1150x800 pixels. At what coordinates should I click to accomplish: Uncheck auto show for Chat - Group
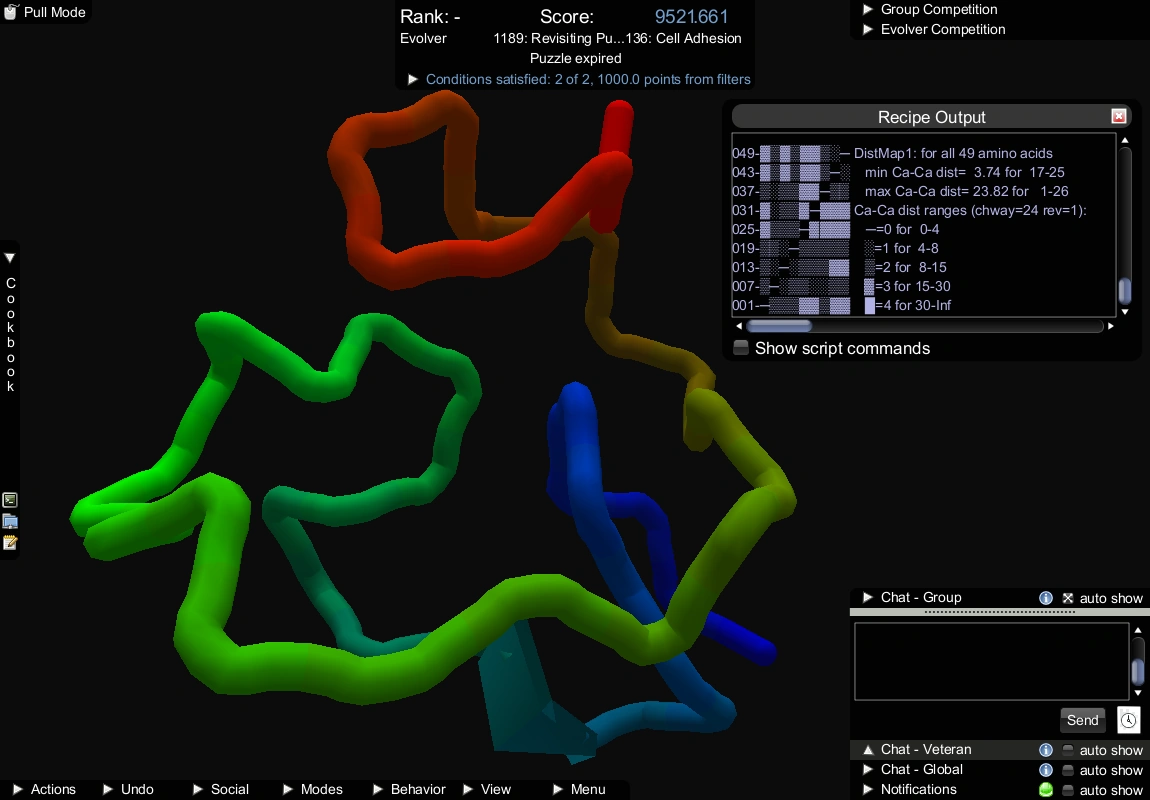(x=1068, y=598)
